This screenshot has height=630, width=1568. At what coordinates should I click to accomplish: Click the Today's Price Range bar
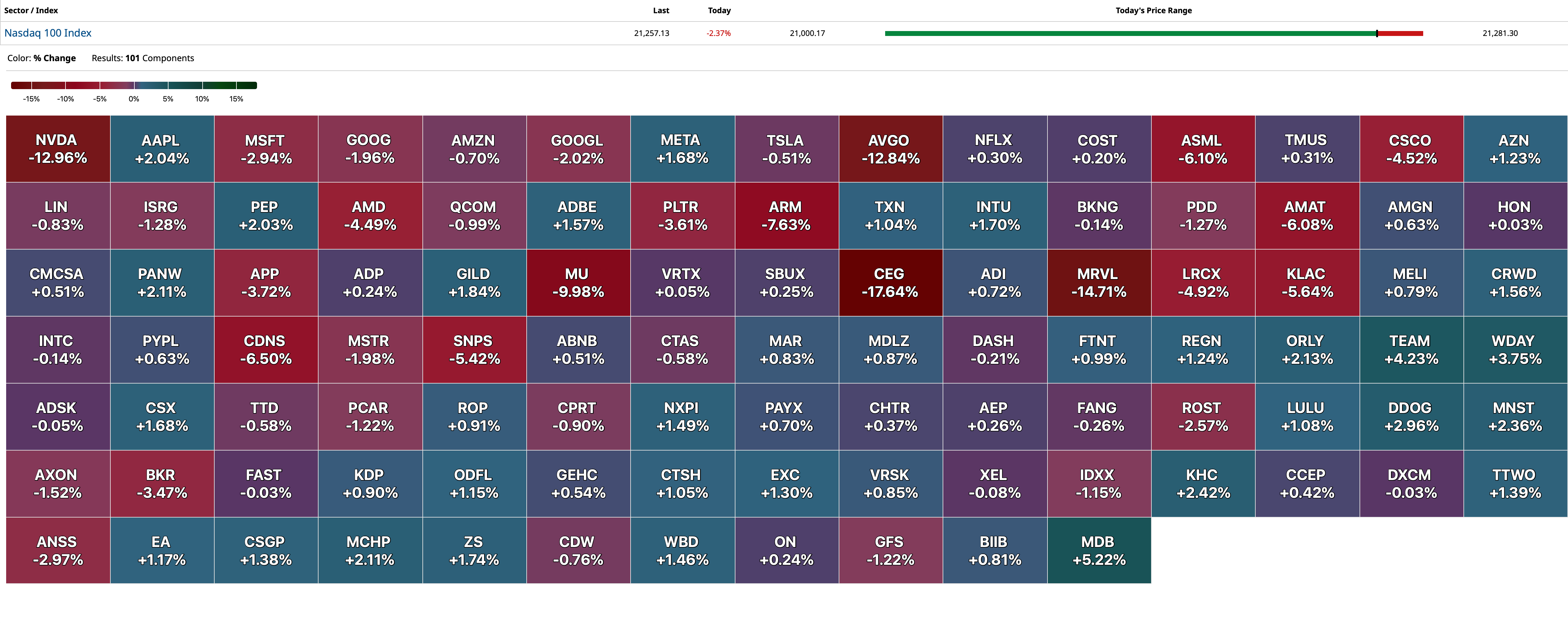pos(1154,33)
